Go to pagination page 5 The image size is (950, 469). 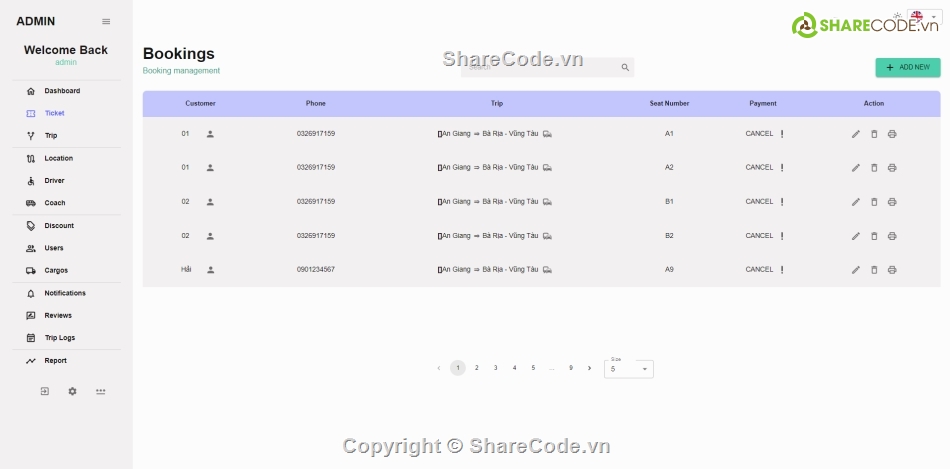coord(533,368)
